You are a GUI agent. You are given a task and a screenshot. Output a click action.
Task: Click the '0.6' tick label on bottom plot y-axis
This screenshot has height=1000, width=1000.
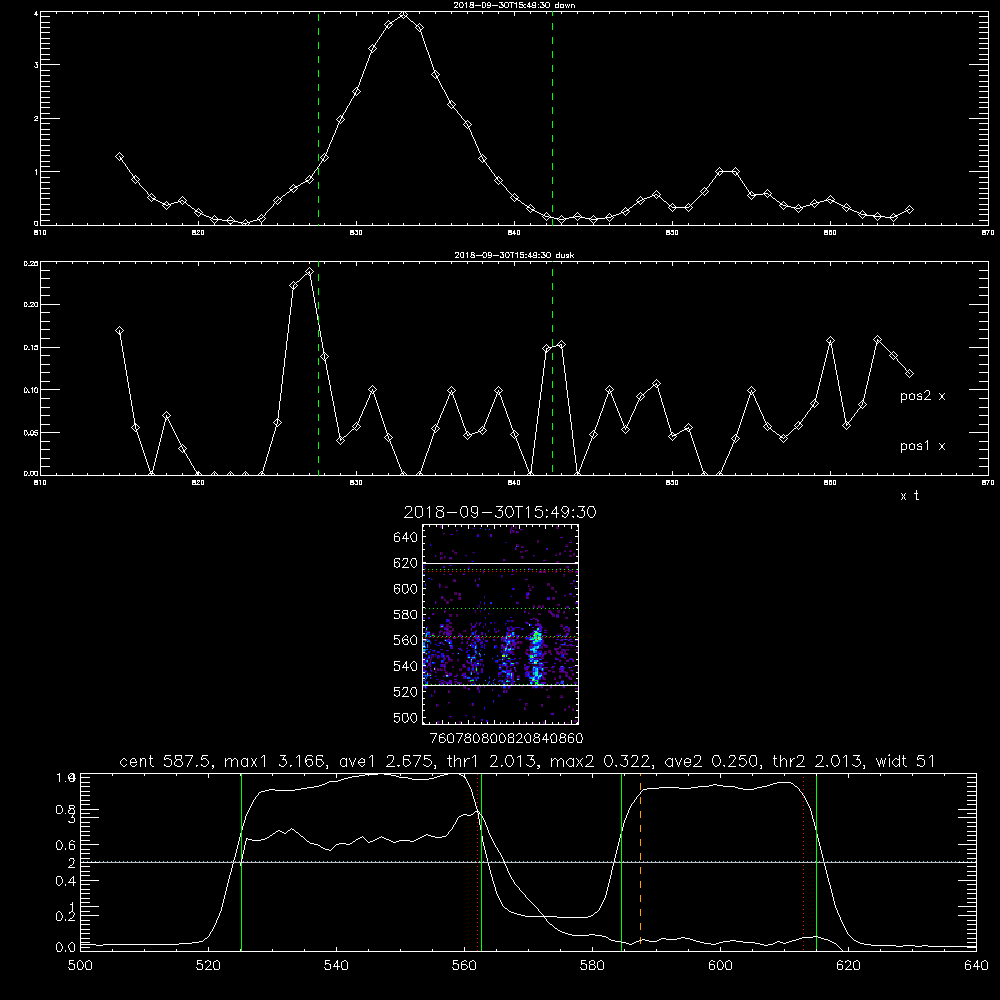[x=66, y=845]
